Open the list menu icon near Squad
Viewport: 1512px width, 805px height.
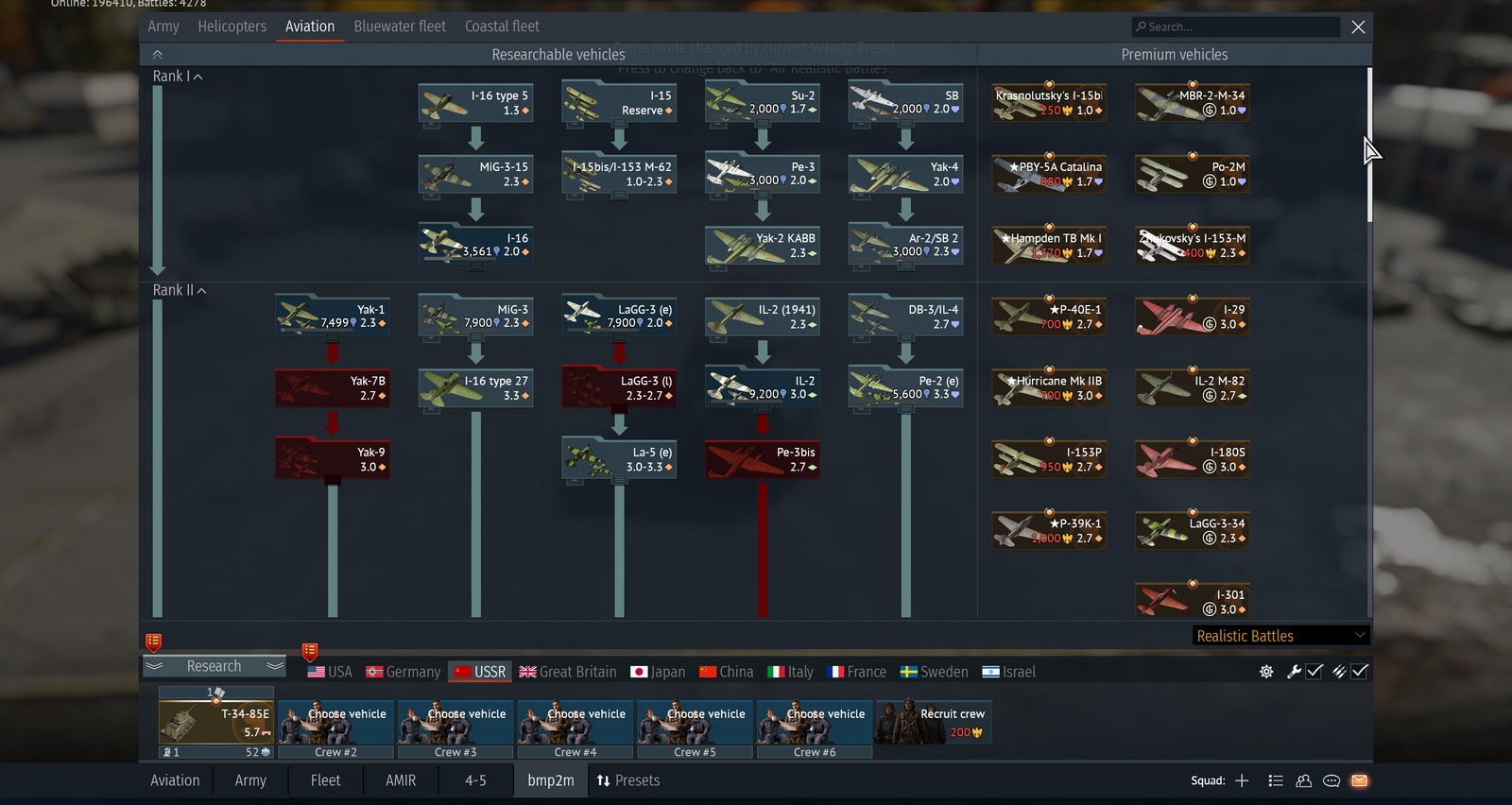[x=1276, y=780]
